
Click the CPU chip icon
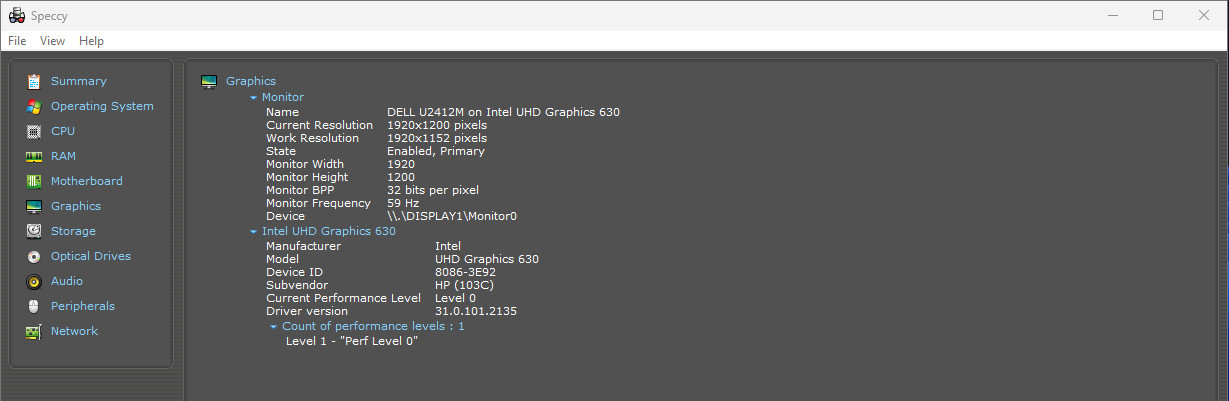34,131
